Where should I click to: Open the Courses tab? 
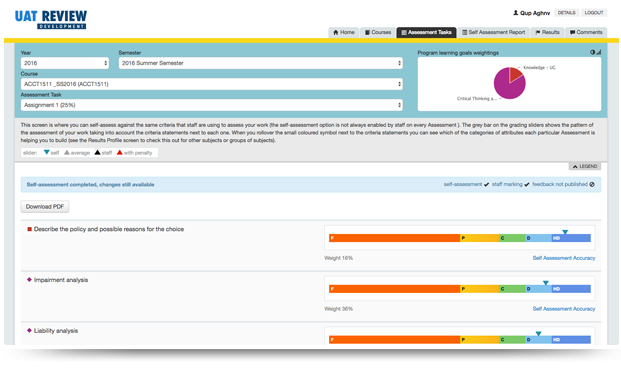(378, 32)
